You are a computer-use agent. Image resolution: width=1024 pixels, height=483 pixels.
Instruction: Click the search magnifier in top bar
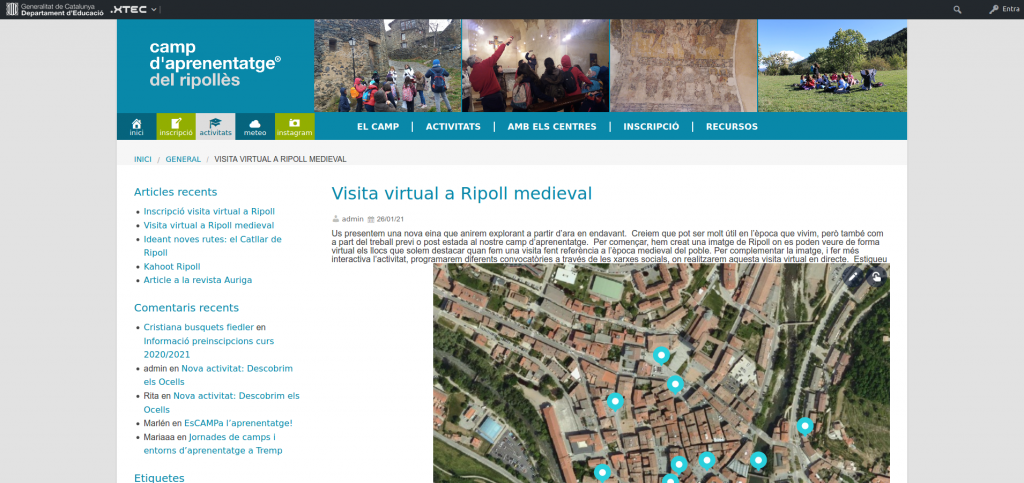tap(957, 9)
